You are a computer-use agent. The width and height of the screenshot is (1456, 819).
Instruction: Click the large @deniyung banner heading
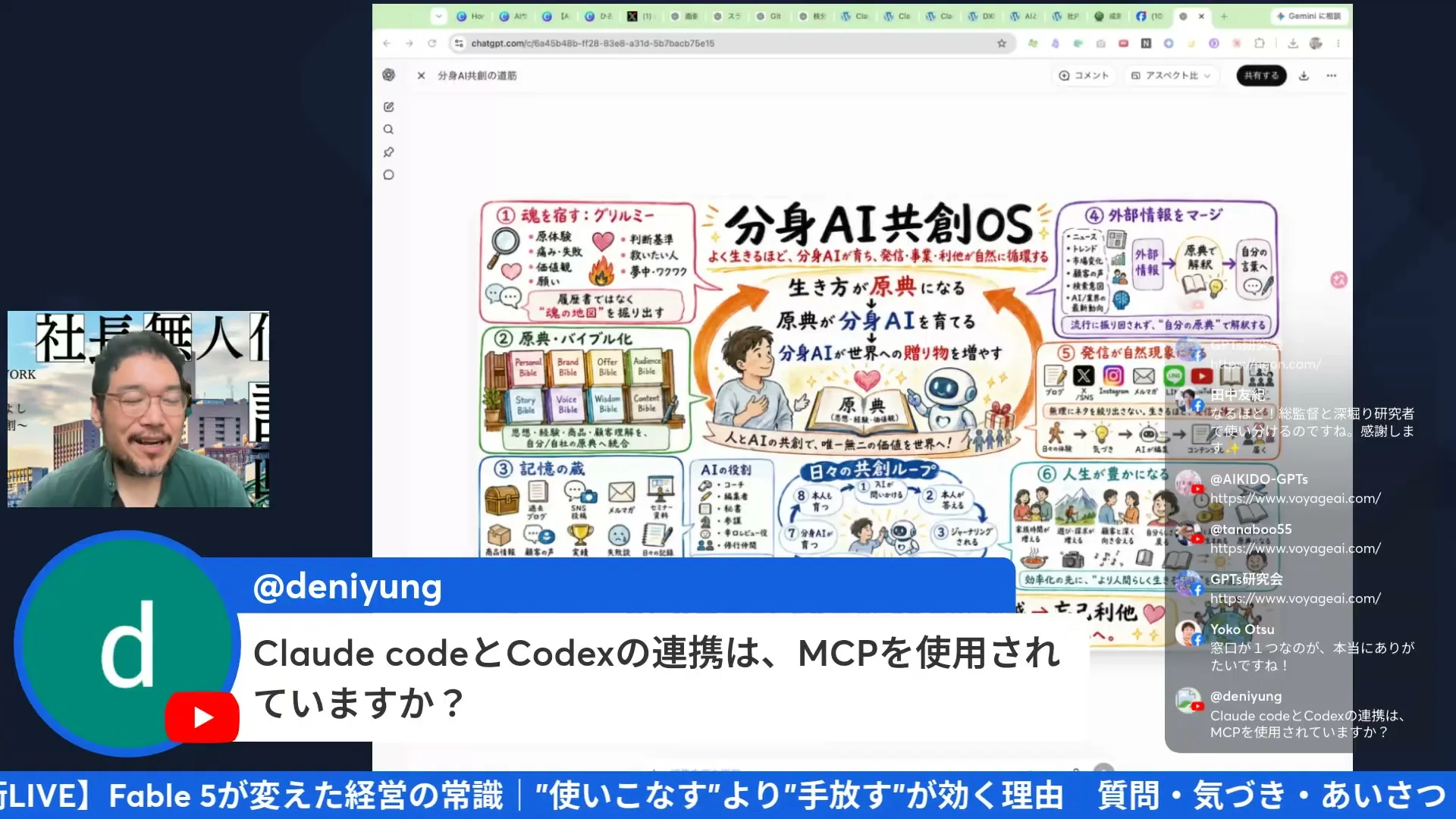coord(347,587)
